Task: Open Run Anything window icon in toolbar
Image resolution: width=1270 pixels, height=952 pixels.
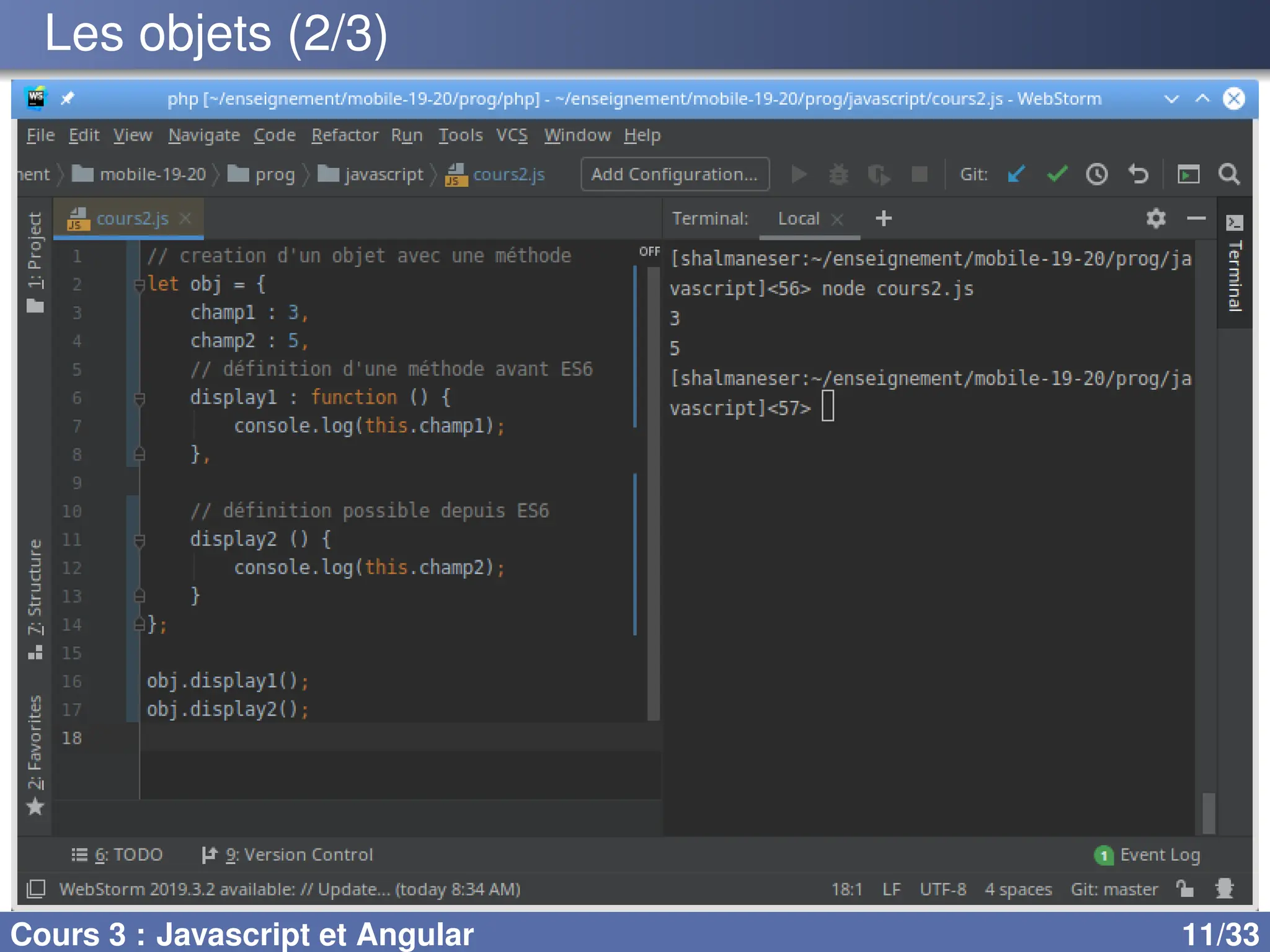Action: 1188,175
